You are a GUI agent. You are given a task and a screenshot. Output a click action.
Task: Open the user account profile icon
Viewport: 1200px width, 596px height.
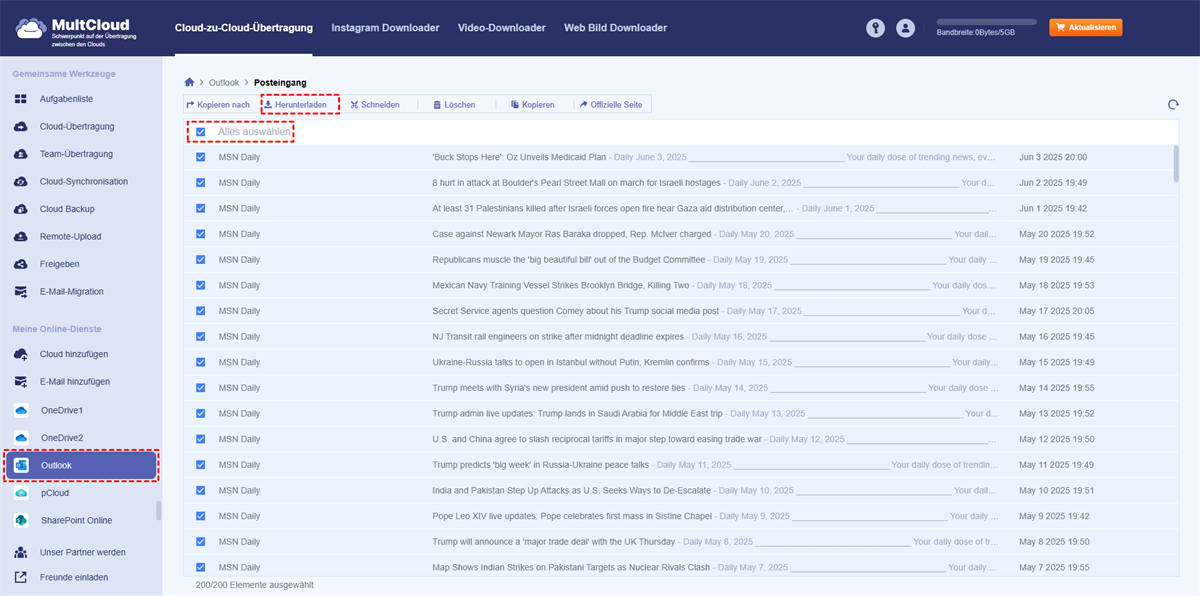click(x=906, y=28)
